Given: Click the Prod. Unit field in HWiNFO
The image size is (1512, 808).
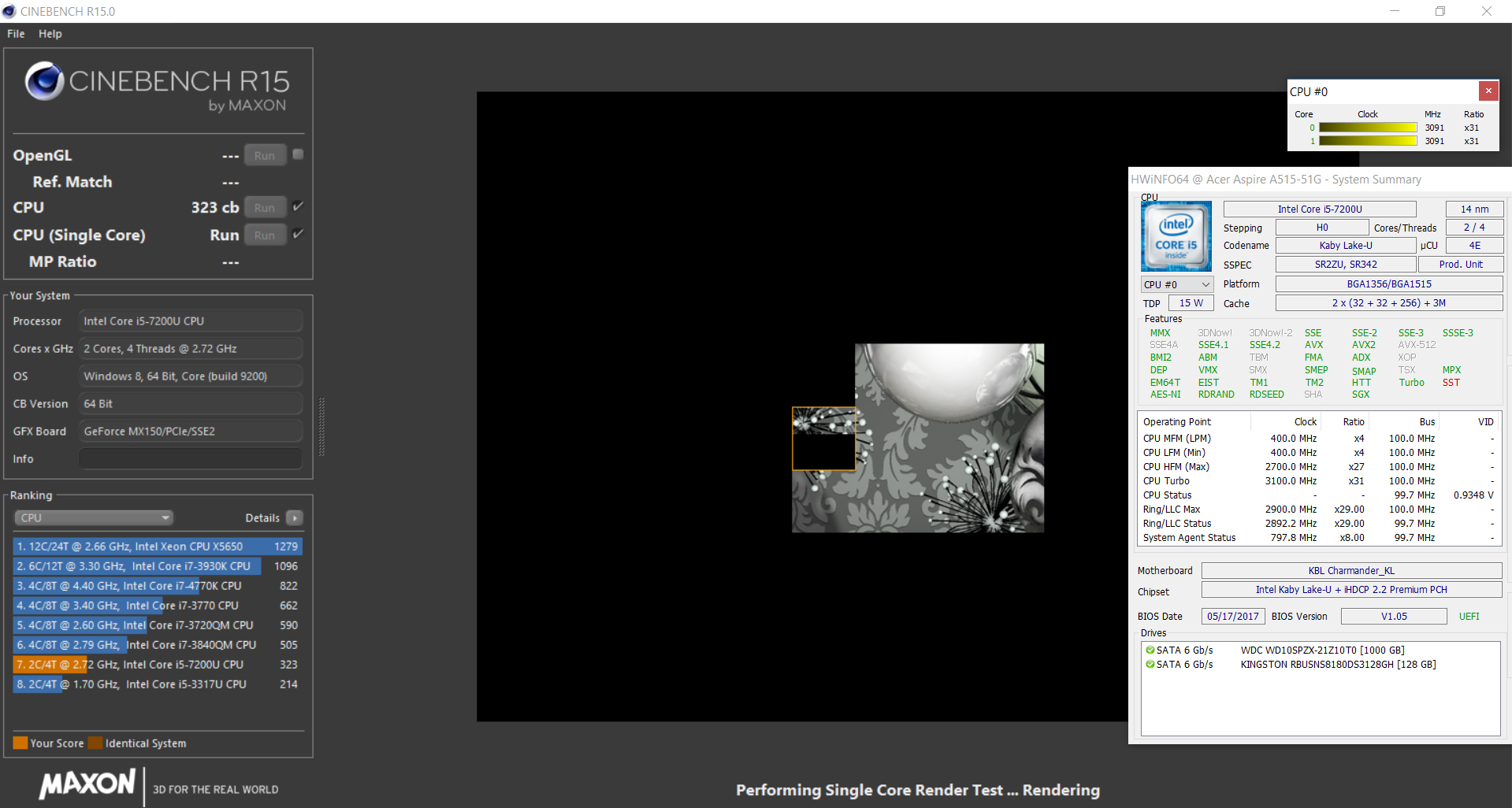Looking at the screenshot, I should click(x=1460, y=265).
